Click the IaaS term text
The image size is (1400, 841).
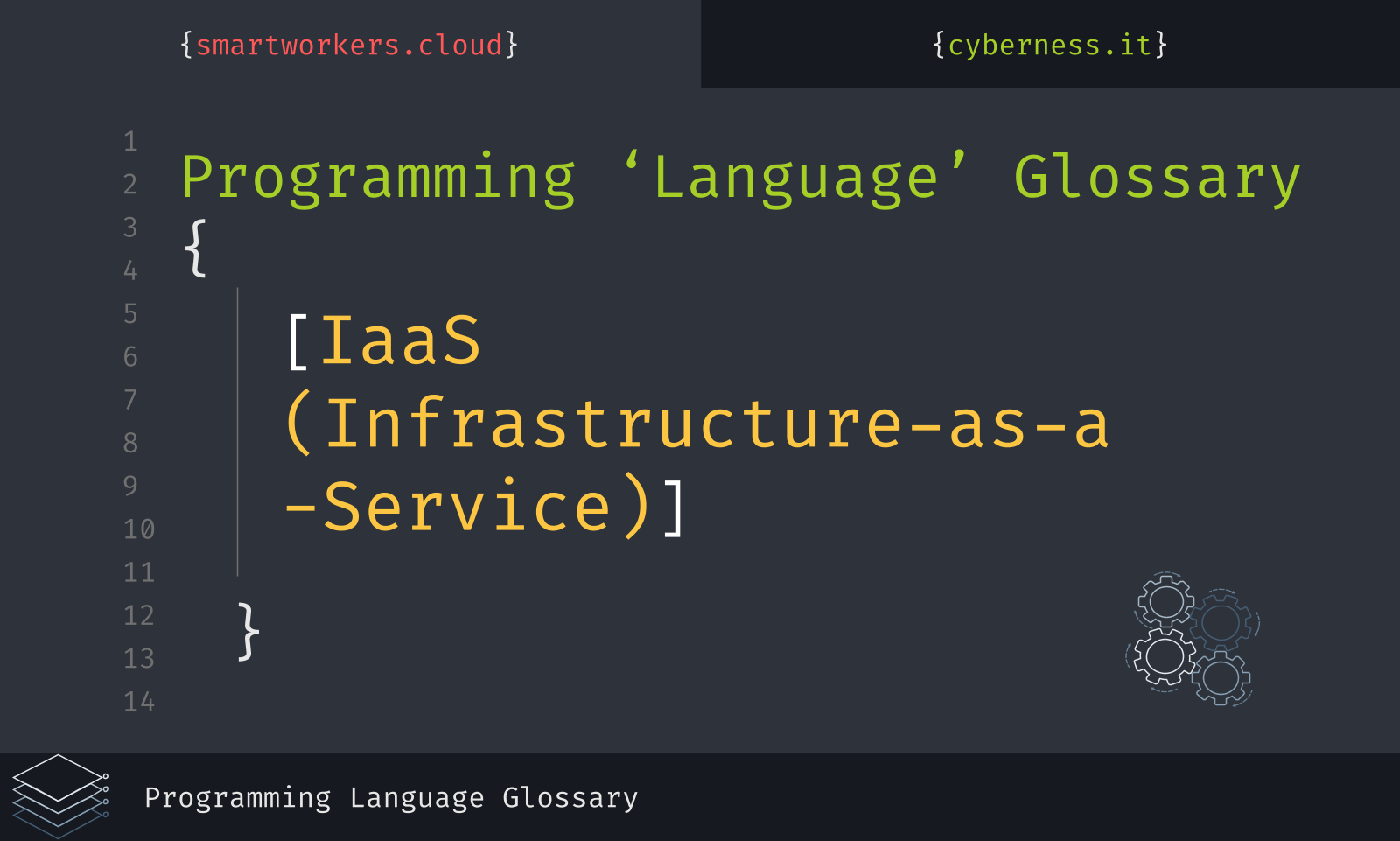click(401, 340)
